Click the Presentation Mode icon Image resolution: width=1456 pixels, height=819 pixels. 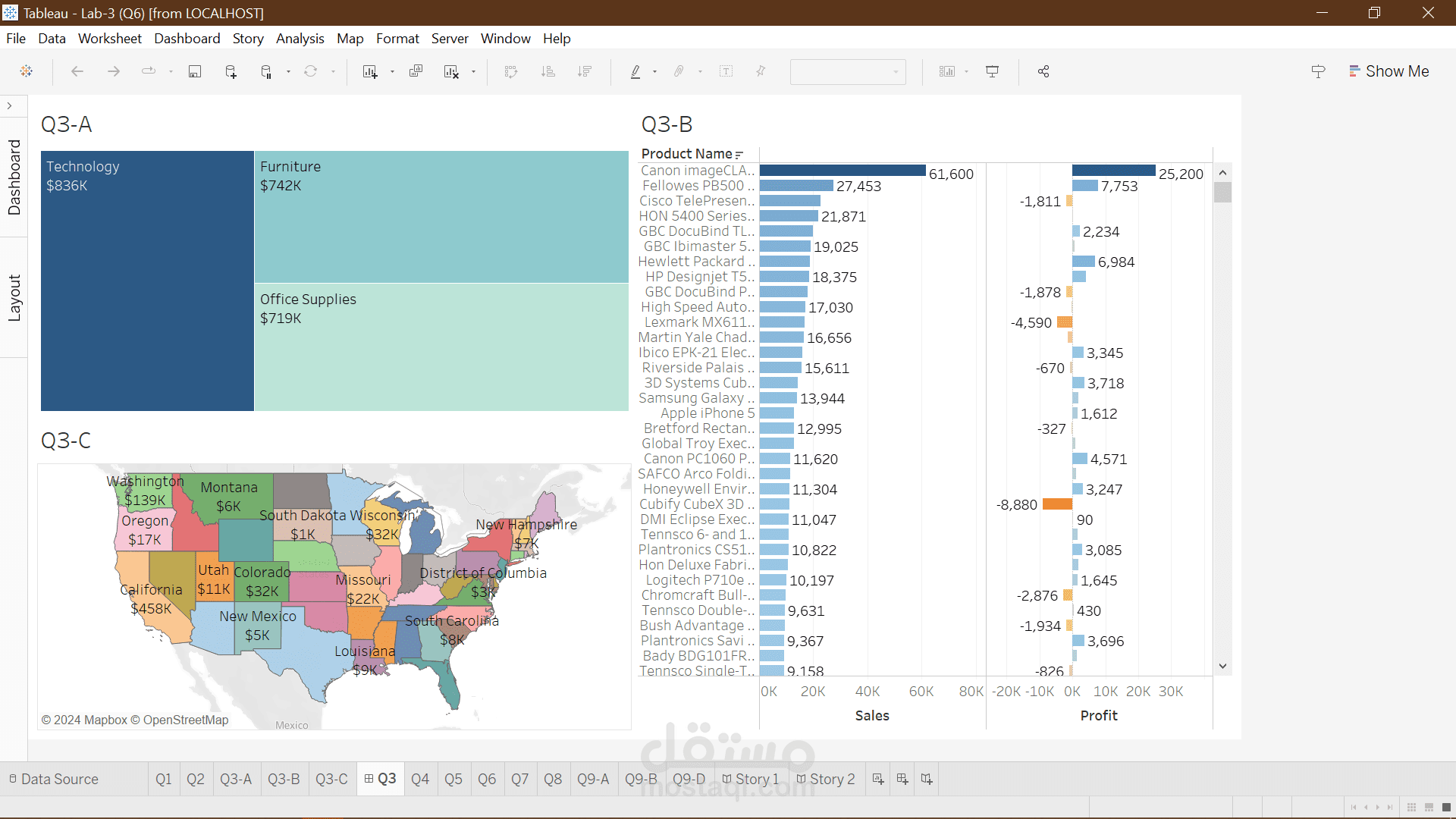tap(992, 71)
